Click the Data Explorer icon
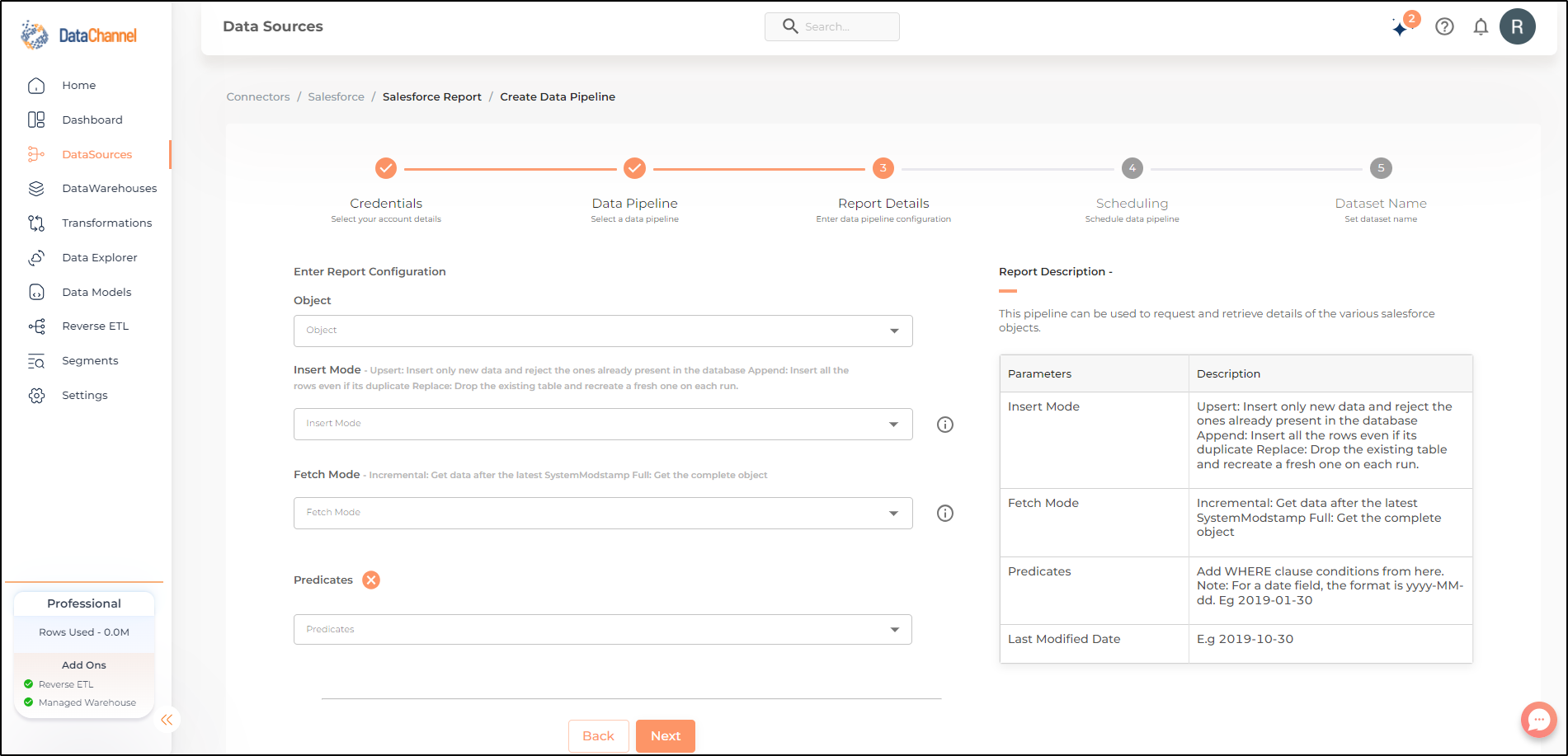The width and height of the screenshot is (1568, 756). [36, 258]
